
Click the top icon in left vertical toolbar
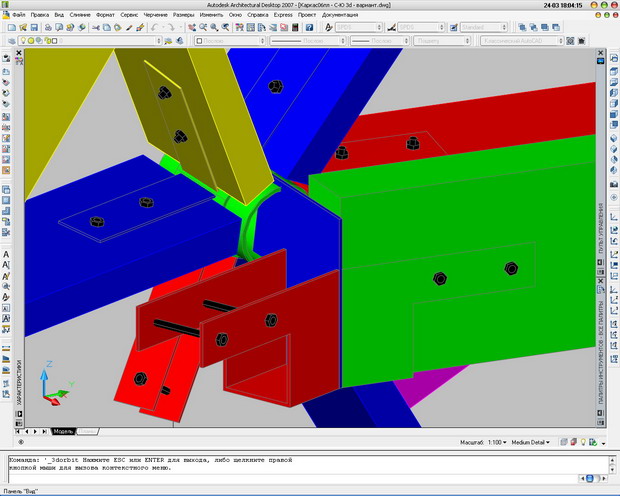point(6,60)
